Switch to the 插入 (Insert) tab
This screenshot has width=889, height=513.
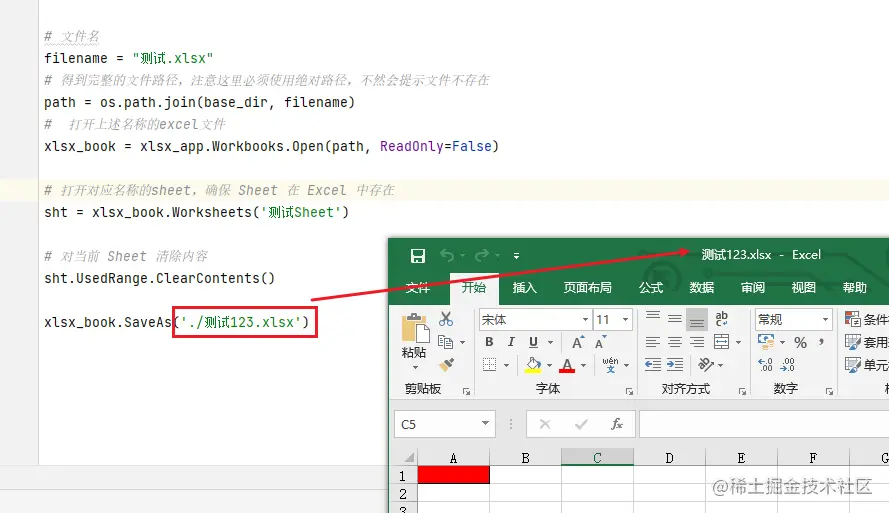[524, 287]
